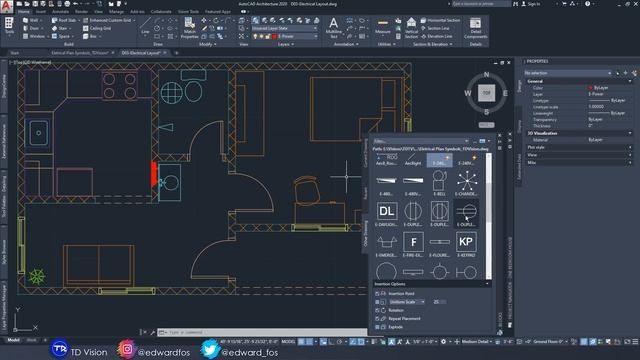640x360 pixels.
Task: Select the Vertical Section tool
Action: coord(411,28)
